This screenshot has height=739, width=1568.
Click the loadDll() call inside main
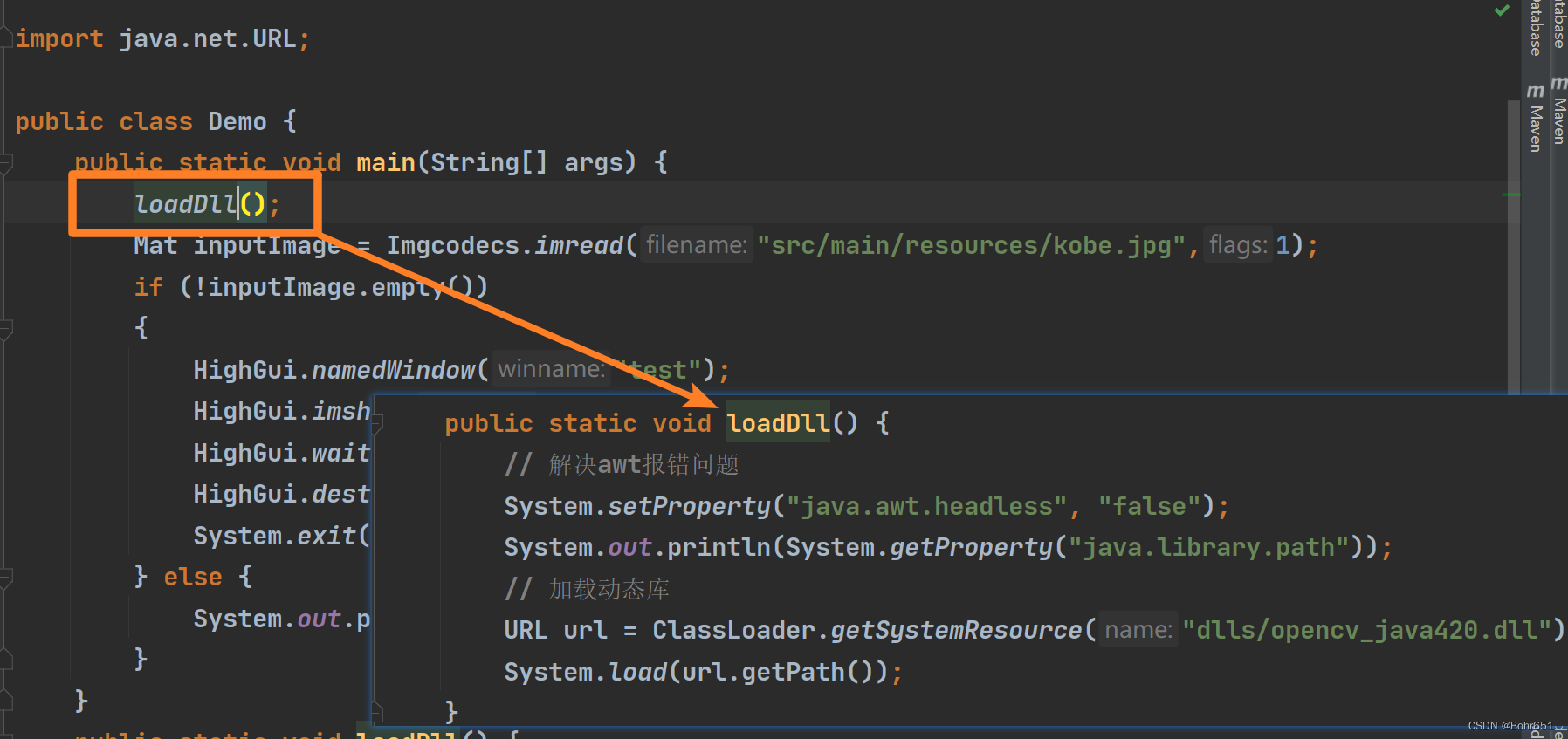[x=207, y=204]
